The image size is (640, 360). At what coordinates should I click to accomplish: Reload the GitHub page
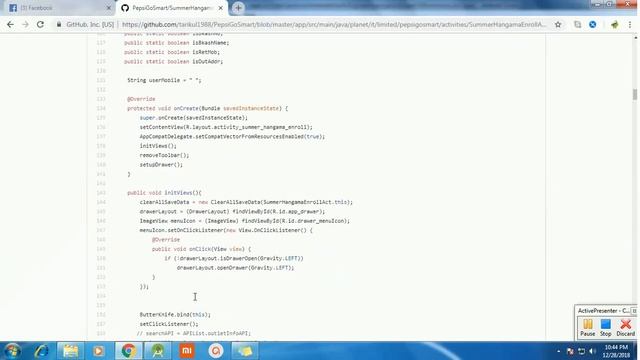(40, 24)
